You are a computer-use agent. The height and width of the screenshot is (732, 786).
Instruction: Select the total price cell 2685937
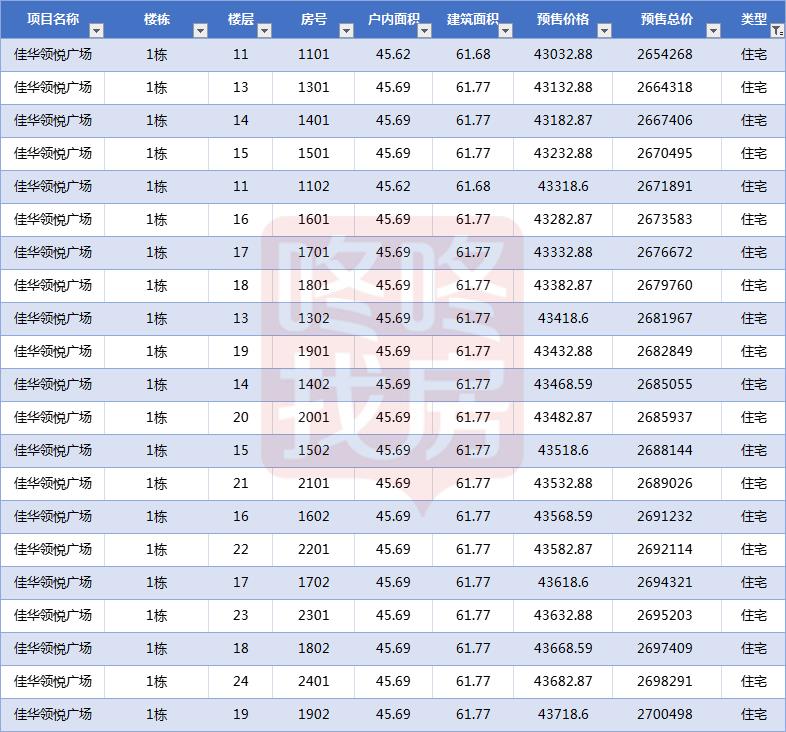coord(664,418)
